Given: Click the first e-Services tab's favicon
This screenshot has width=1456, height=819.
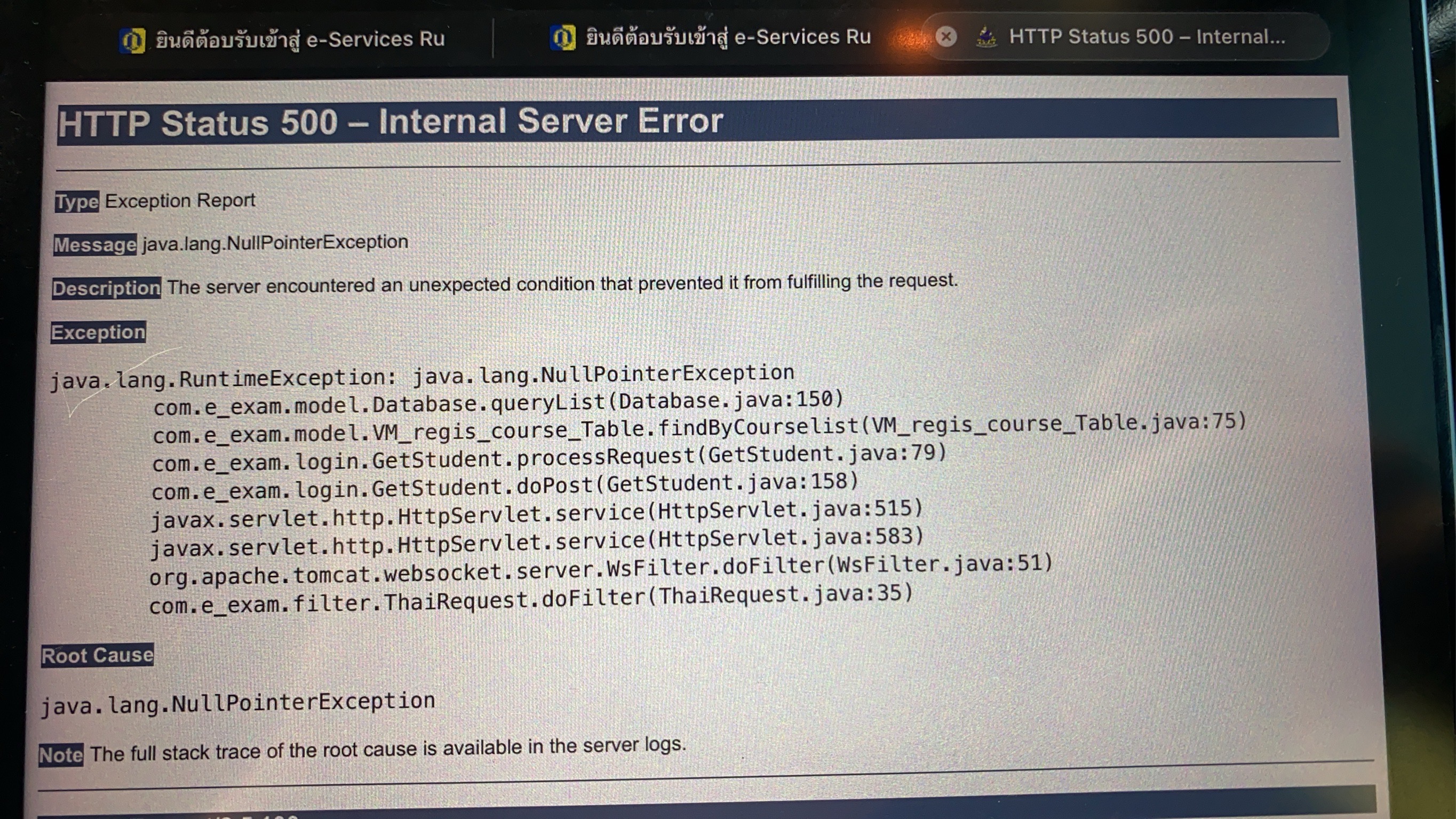Looking at the screenshot, I should (132, 41).
